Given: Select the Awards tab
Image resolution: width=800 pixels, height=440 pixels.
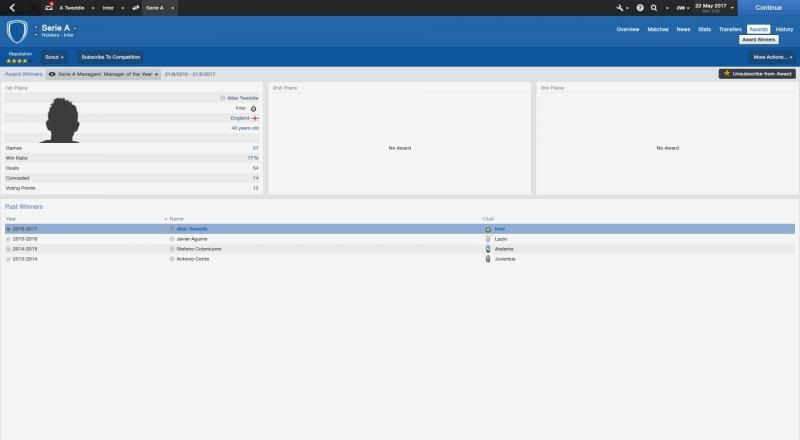Looking at the screenshot, I should point(759,29).
